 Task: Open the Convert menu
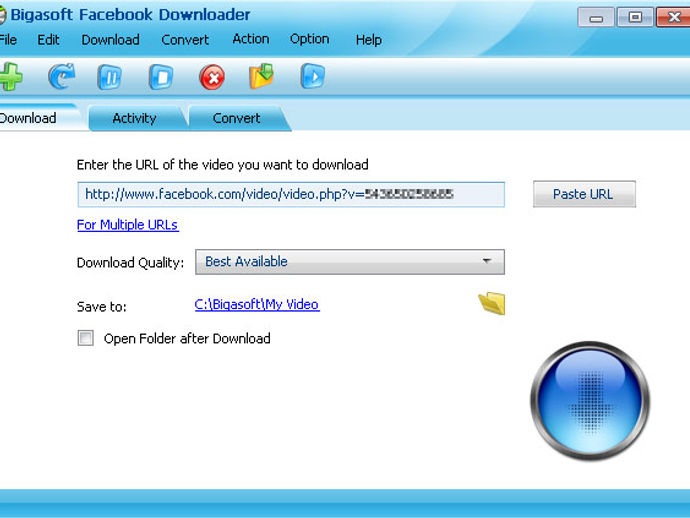[x=185, y=40]
